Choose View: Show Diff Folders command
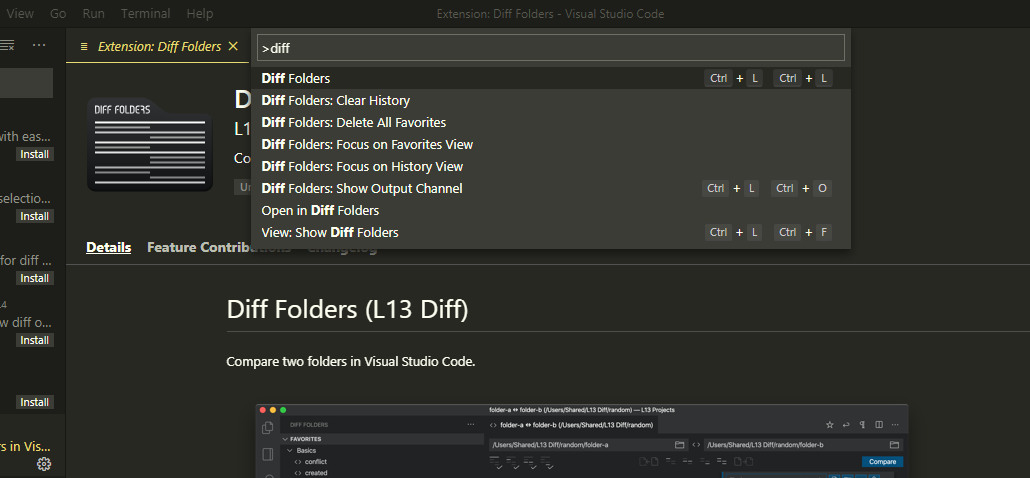The width and height of the screenshot is (1030, 478). [550, 232]
